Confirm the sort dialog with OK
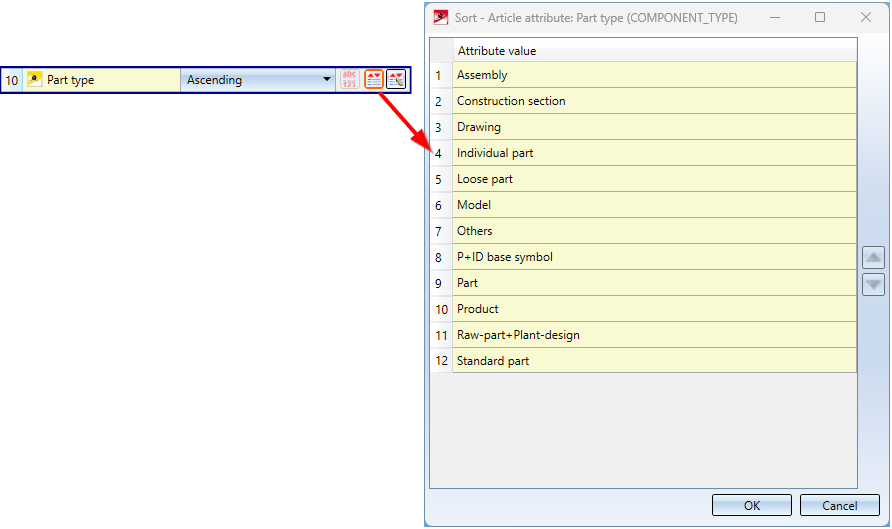The height and width of the screenshot is (529, 892). (751, 505)
